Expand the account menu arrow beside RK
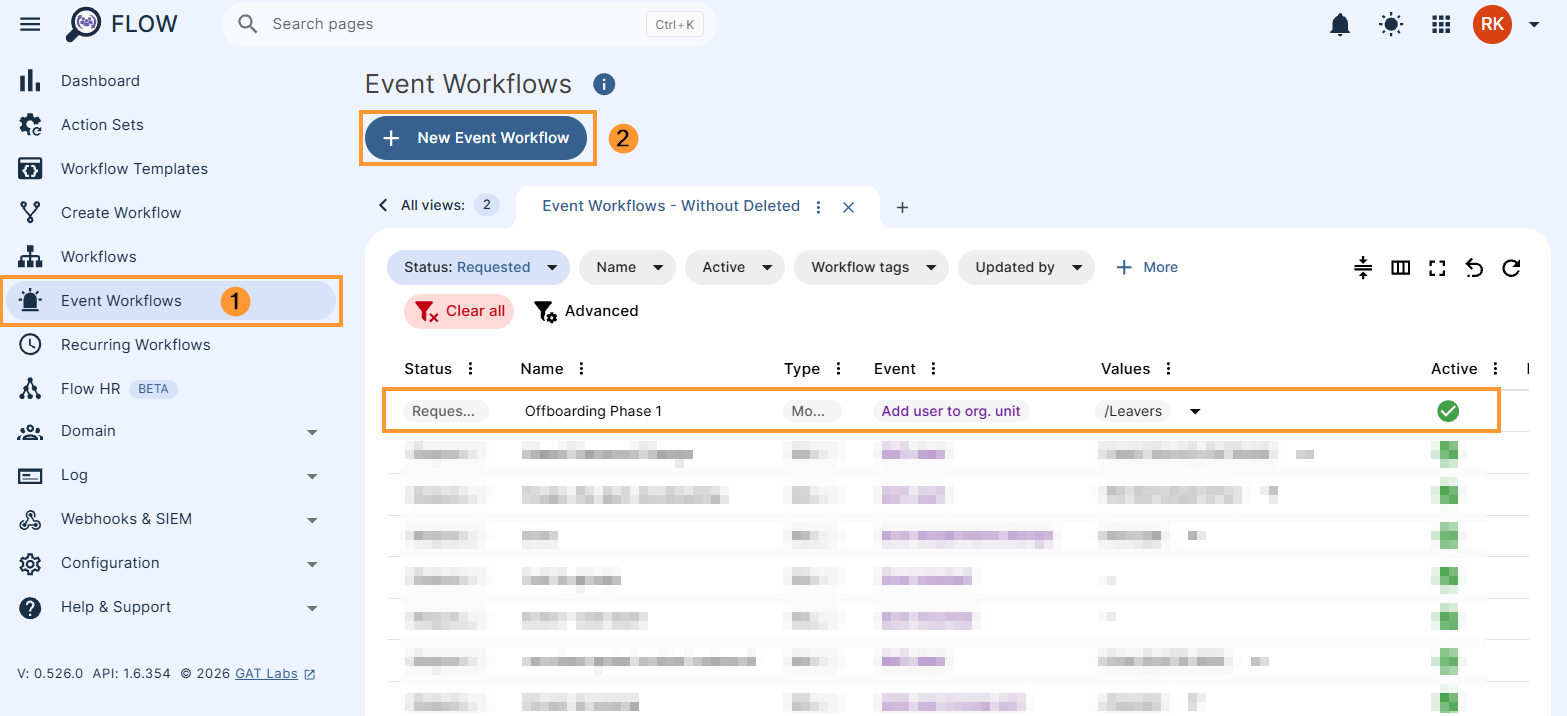The image size is (1567, 716). coord(1534,25)
